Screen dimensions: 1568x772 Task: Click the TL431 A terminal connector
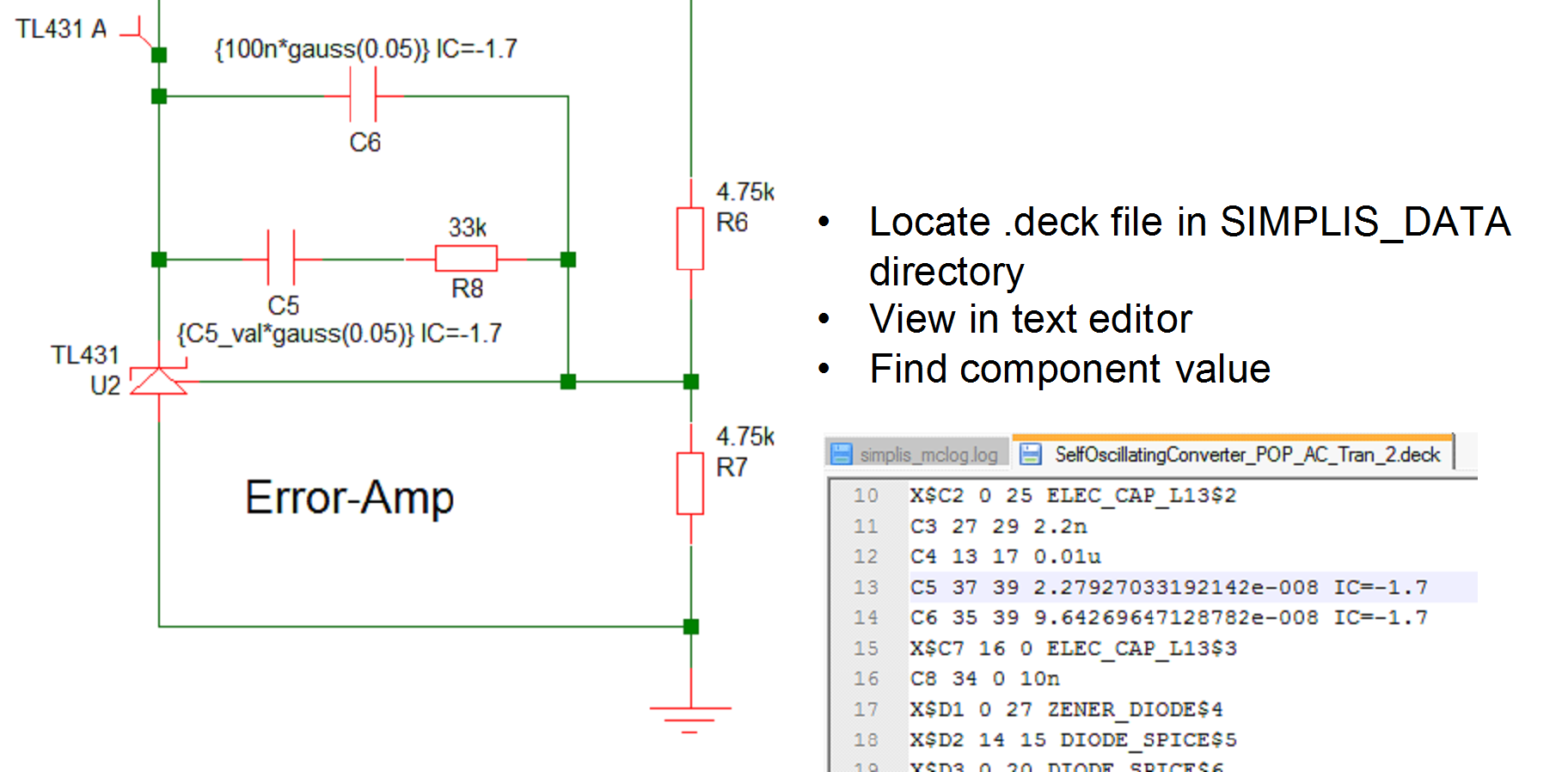point(138,34)
